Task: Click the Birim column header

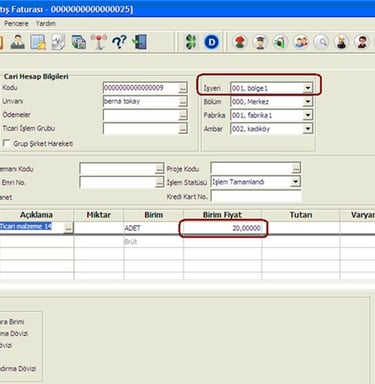Action: (153, 215)
